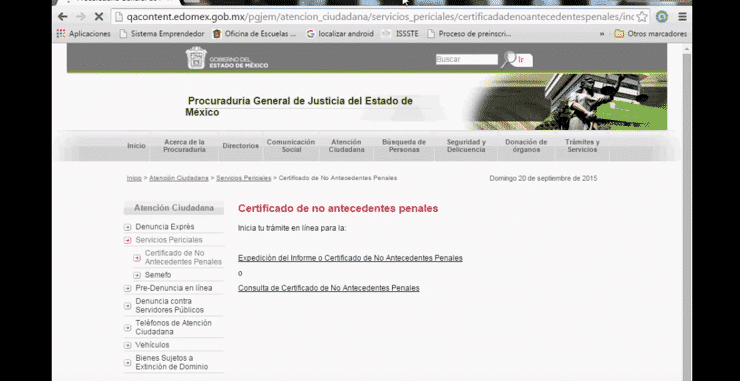Screen dimensions: 740x381
Task: Select Denuncia Exprés in the sidebar
Action: pos(165,227)
